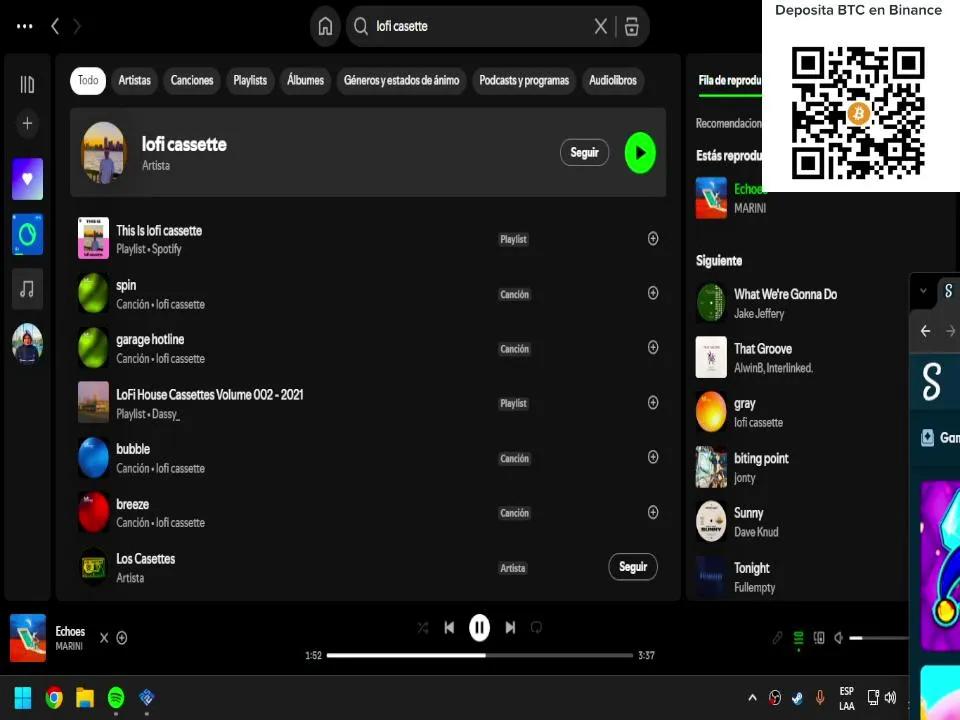Go forward with the right arrow
This screenshot has width=960, height=720.
pyautogui.click(x=77, y=26)
